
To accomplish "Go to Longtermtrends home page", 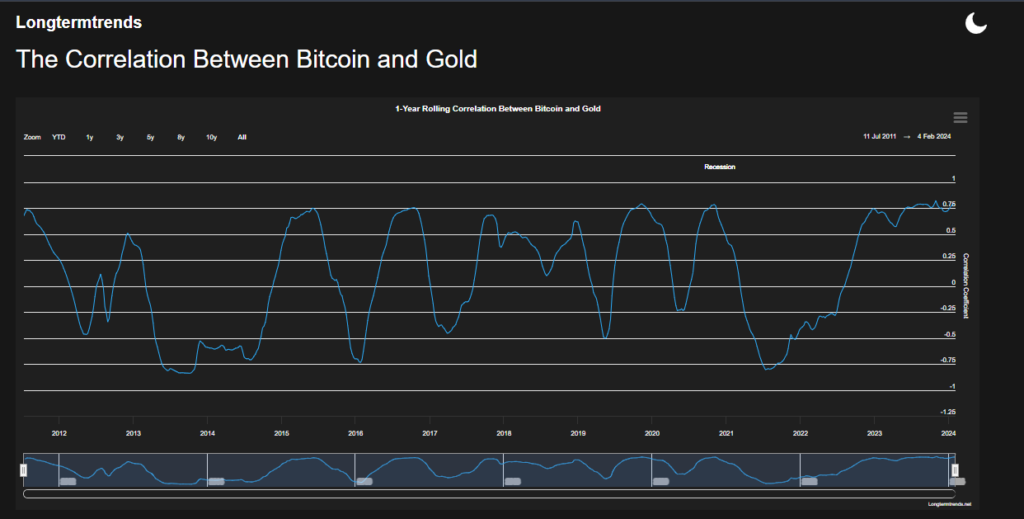I will tap(78, 22).
